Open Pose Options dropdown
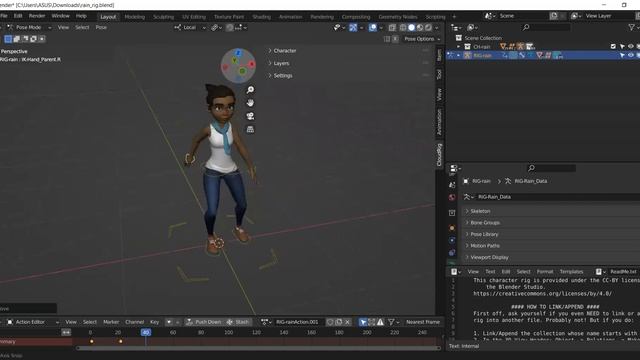 (x=422, y=39)
